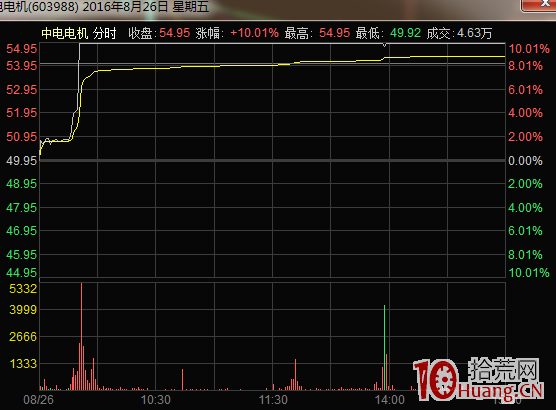Close the 603988 chart window

(x=538, y=5)
